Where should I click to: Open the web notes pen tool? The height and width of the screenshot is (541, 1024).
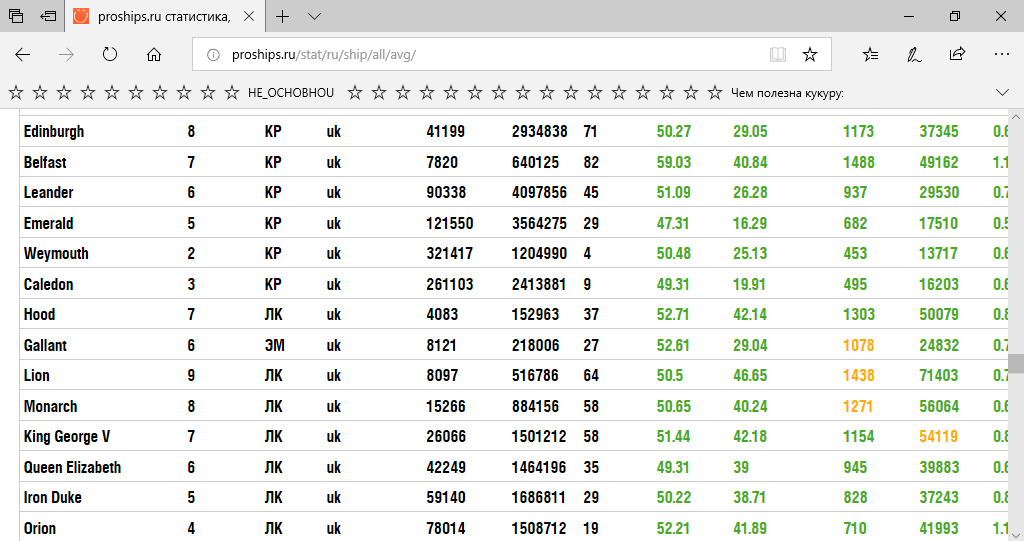(x=914, y=55)
